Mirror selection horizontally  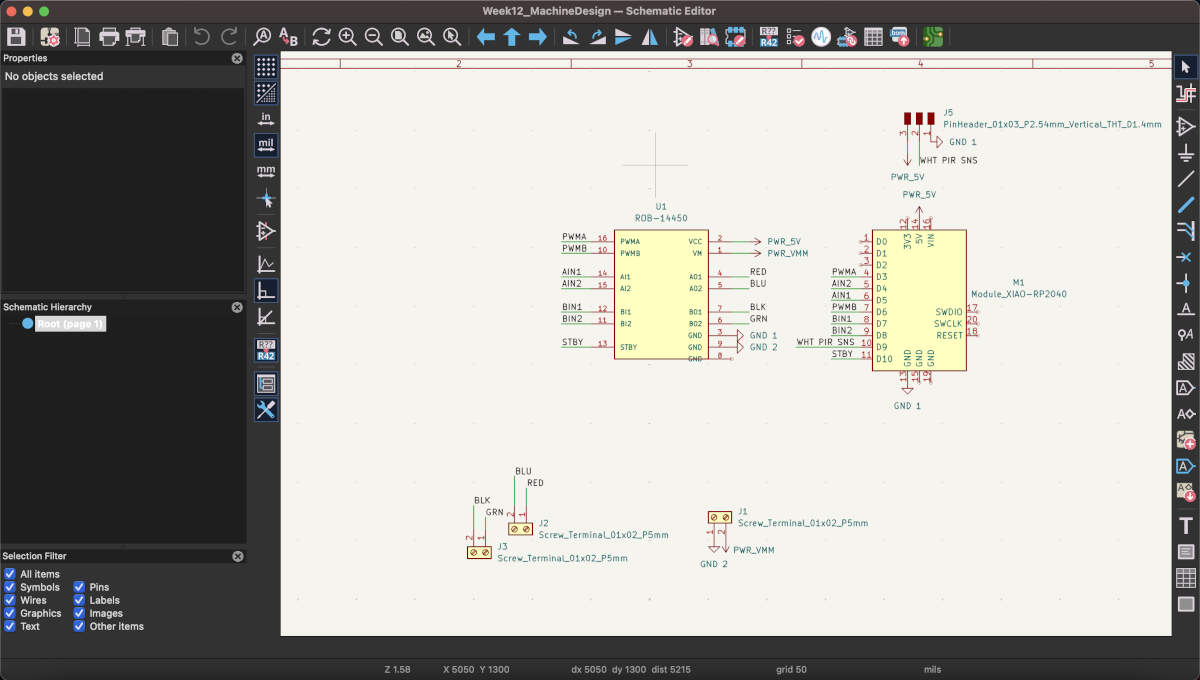[x=649, y=37]
